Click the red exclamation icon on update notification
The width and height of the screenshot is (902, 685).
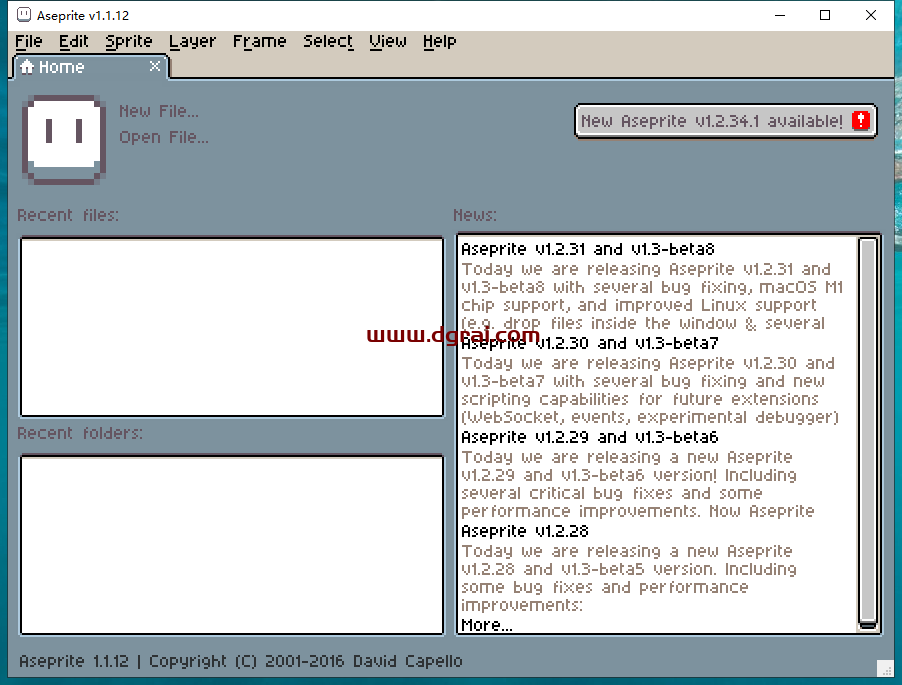861,119
